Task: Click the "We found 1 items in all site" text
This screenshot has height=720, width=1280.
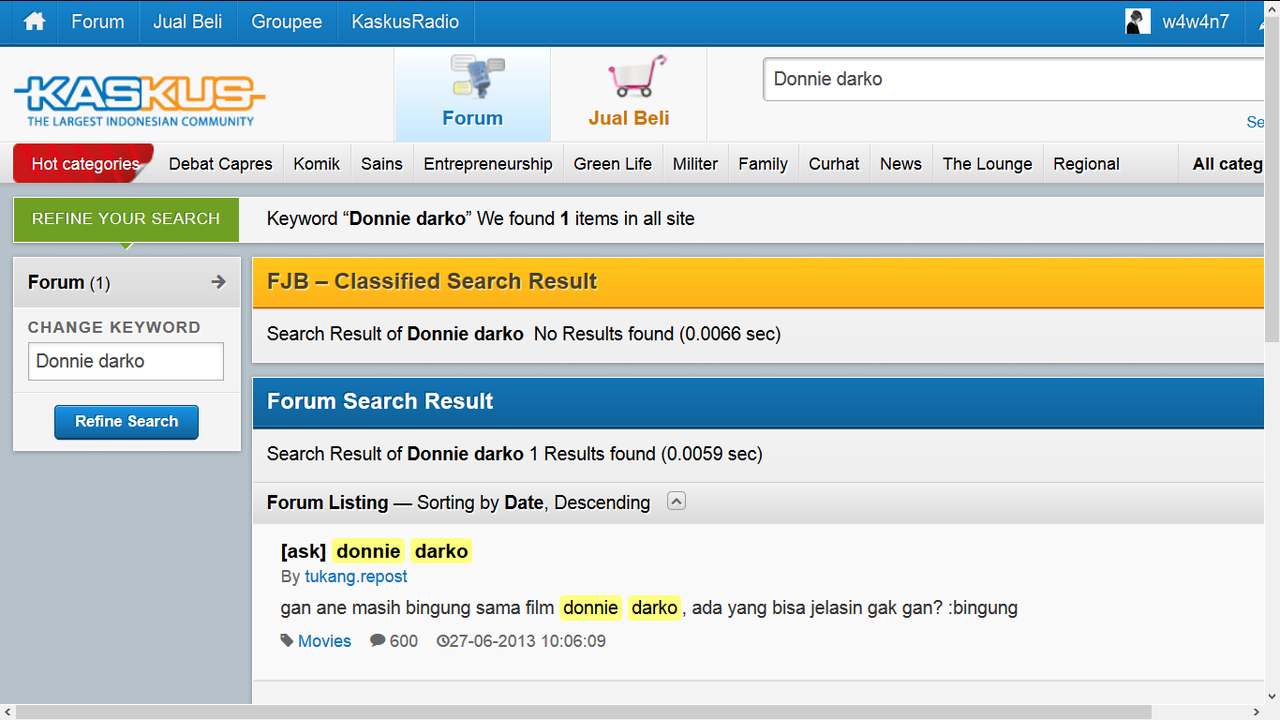Action: coord(586,219)
